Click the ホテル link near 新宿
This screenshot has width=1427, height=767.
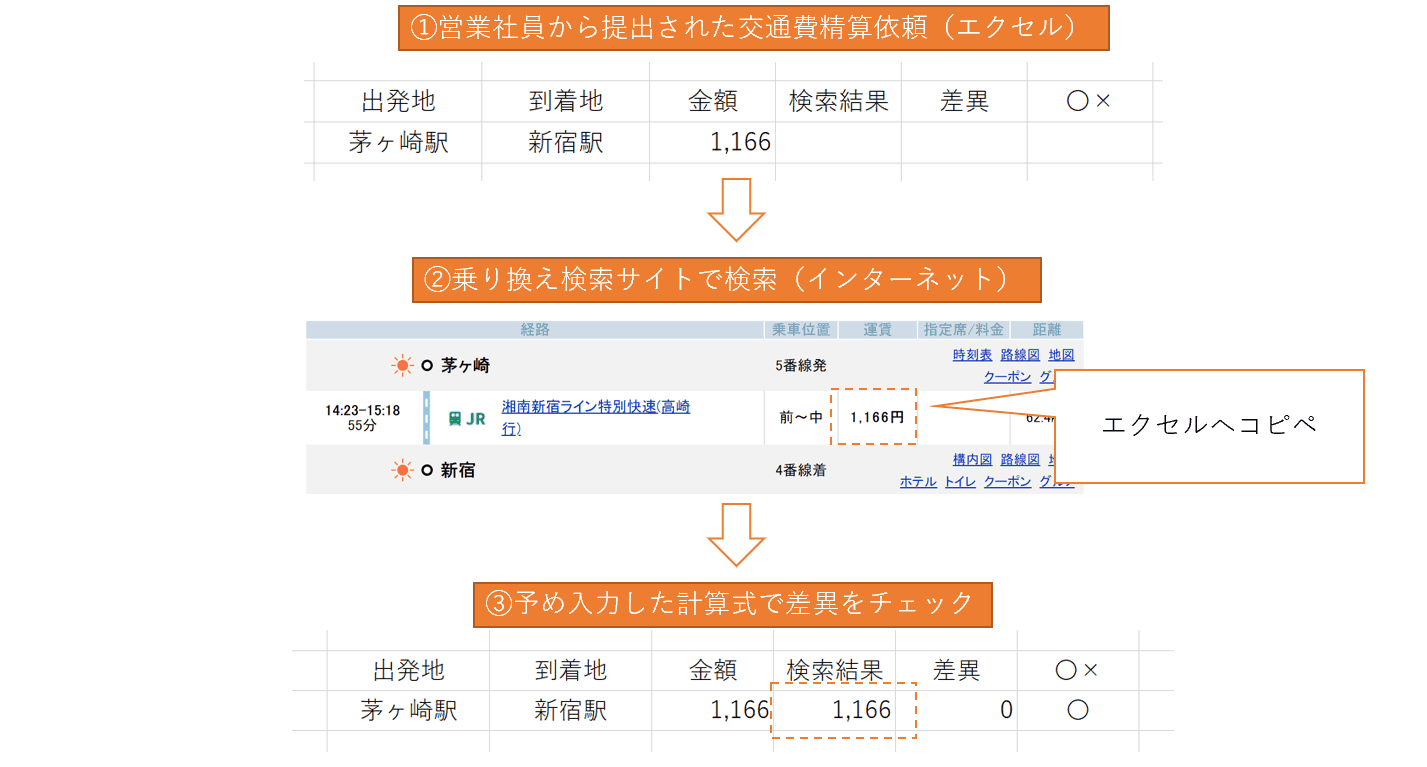[918, 481]
